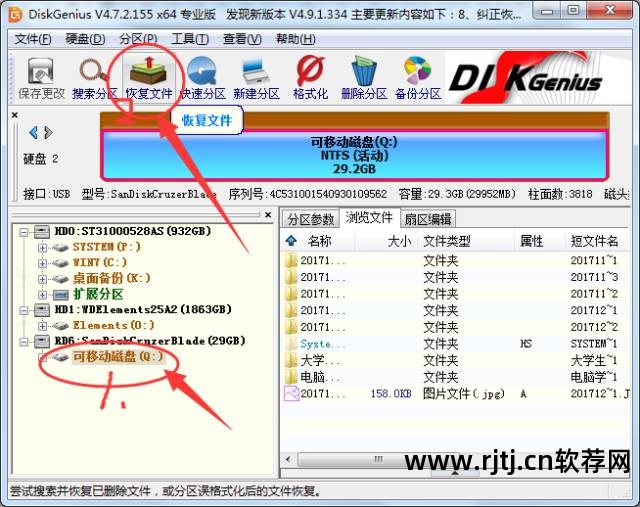Click the drive-free folder short name 201712~1
Screen dimensions: 640x507
[594, 310]
